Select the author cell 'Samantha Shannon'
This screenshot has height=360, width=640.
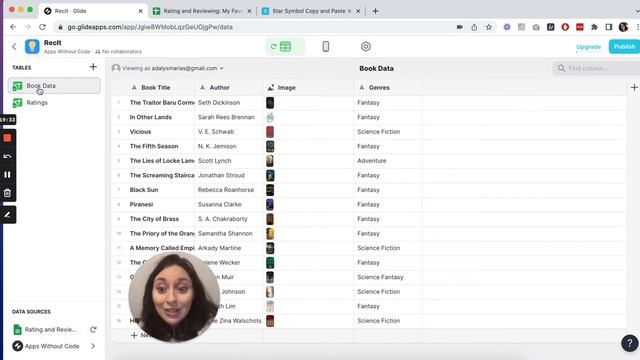(229, 233)
